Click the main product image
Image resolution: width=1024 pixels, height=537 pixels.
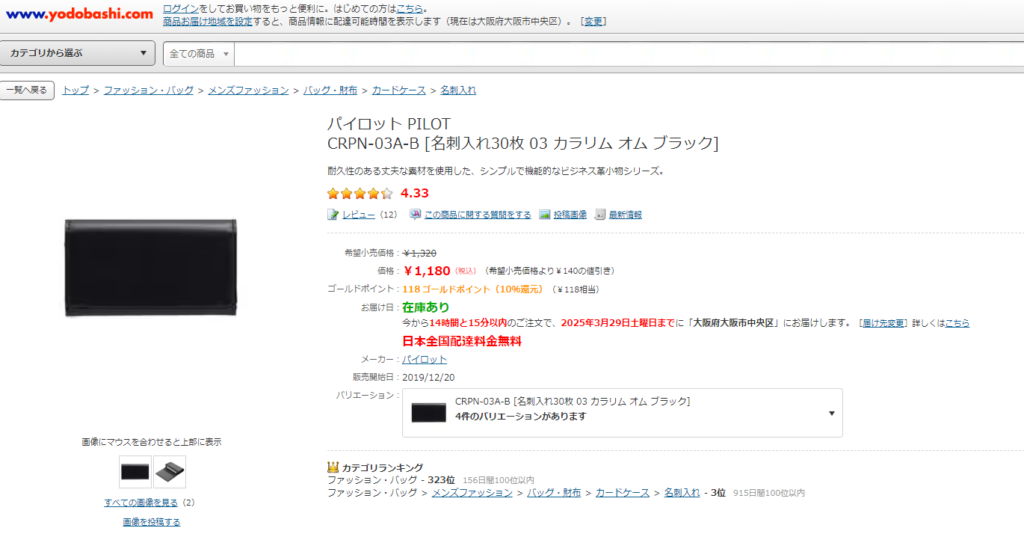pyautogui.click(x=151, y=268)
